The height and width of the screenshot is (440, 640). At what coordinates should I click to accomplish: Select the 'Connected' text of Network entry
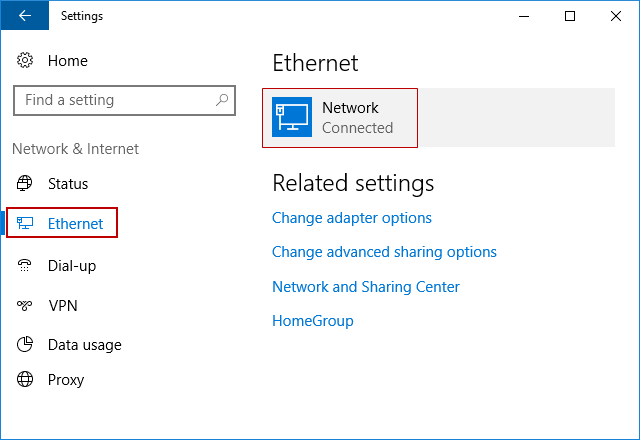pos(357,128)
